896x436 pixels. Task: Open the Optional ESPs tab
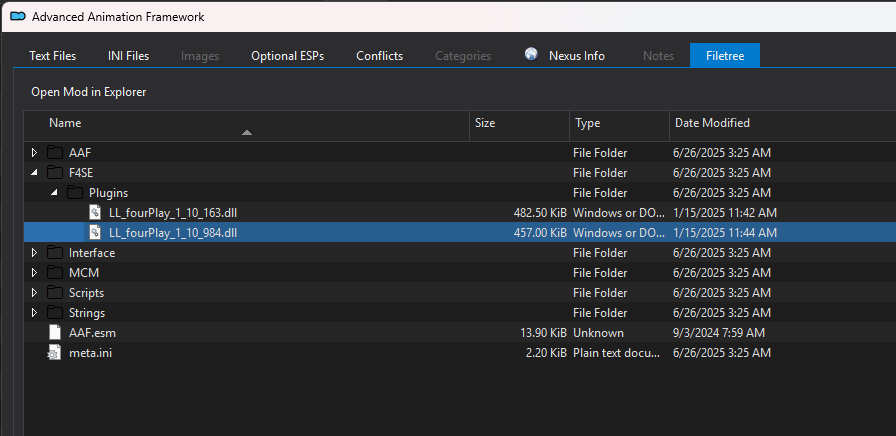(287, 55)
